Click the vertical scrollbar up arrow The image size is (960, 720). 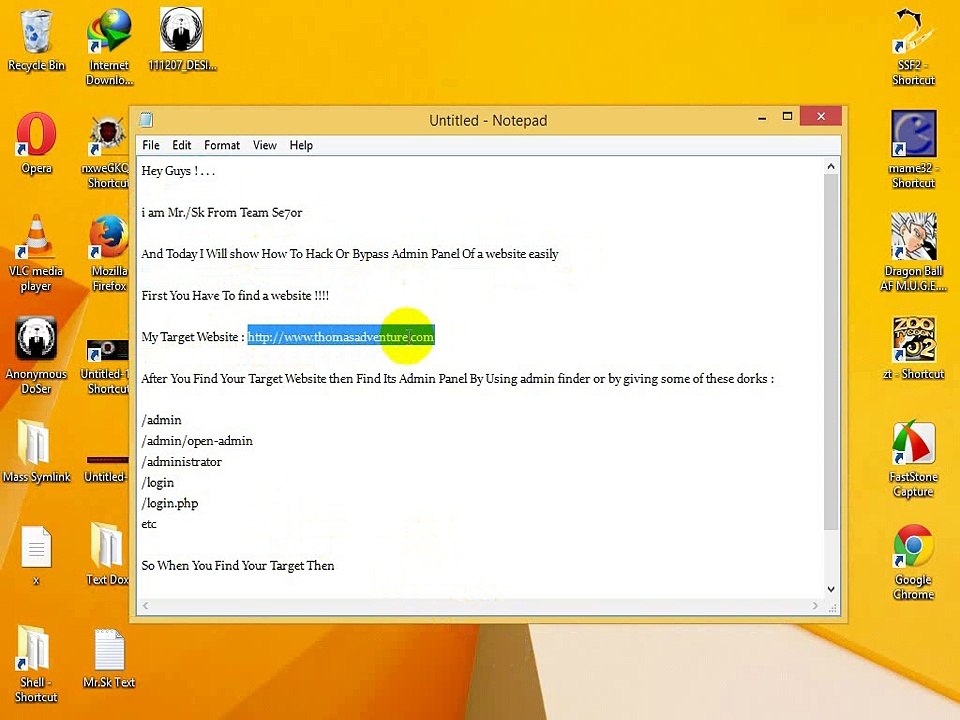pyautogui.click(x=831, y=166)
